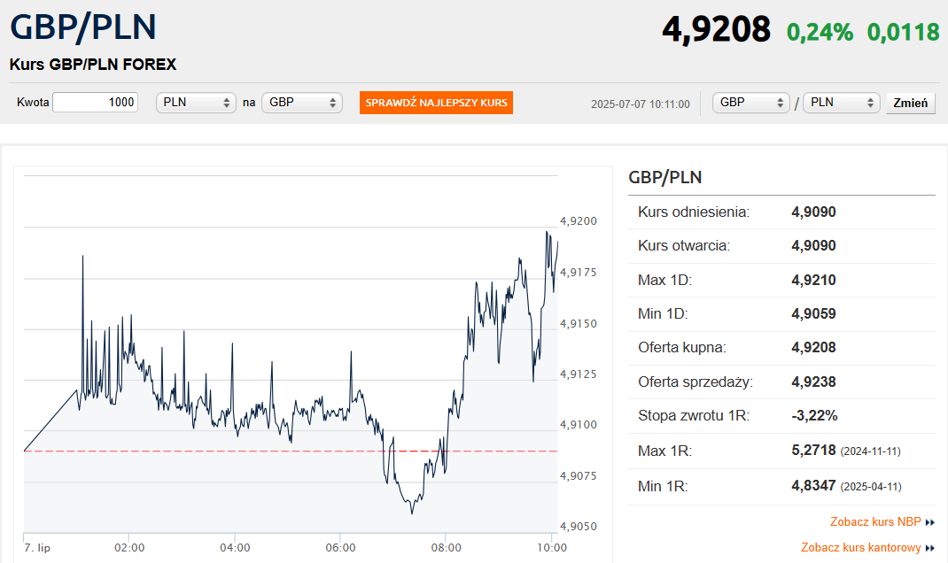Viewport: 948px width, 563px height.
Task: Click the 4,9200 price axis label
Action: (x=579, y=221)
